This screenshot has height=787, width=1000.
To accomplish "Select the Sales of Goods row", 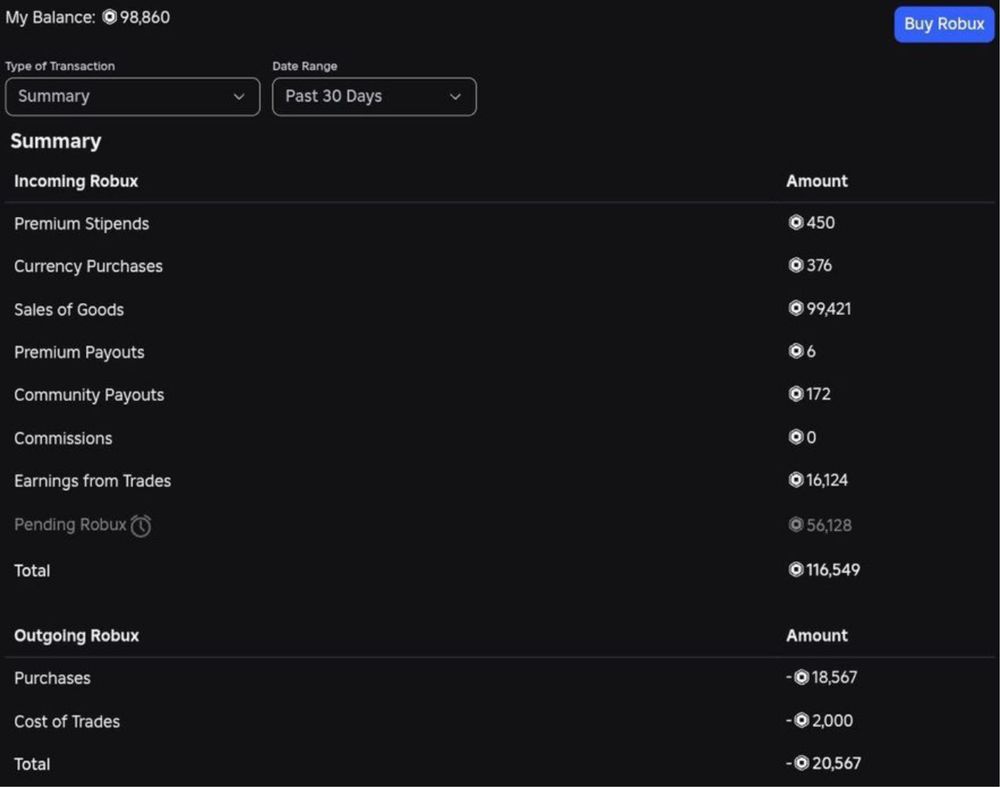I will coord(499,309).
